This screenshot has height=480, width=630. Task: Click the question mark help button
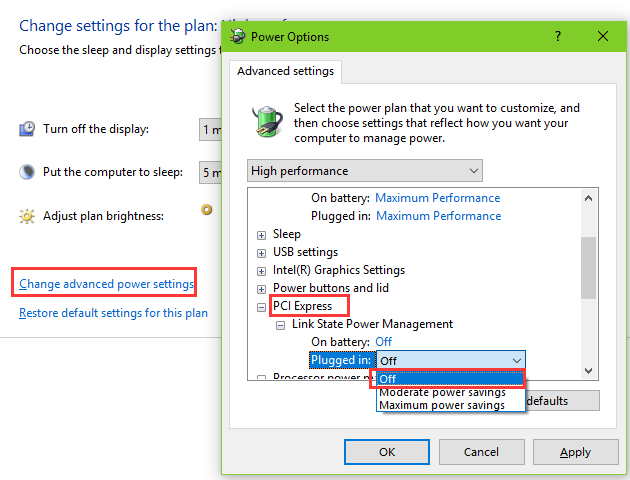pos(558,36)
